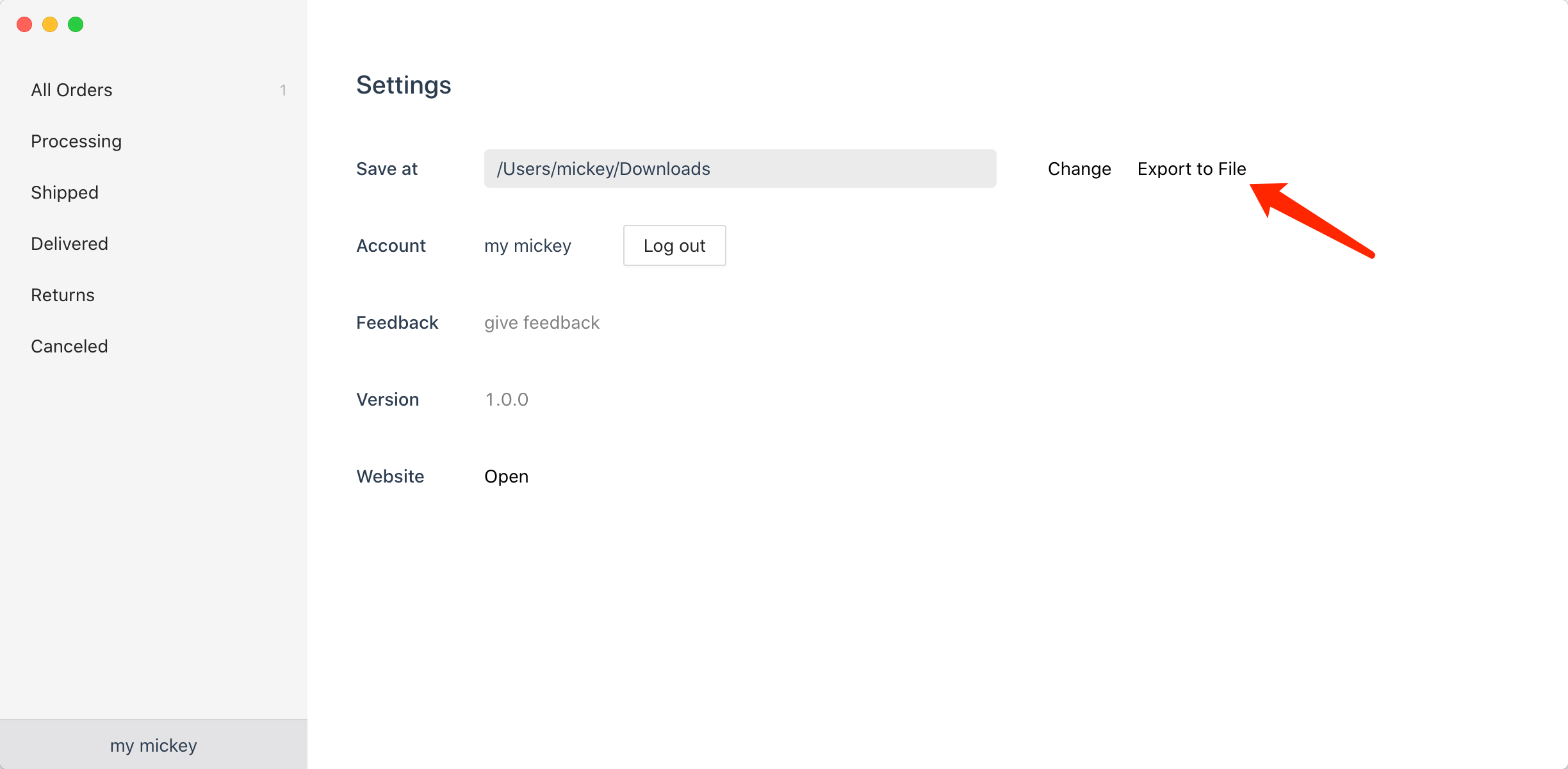Open the All Orders list

coord(72,90)
